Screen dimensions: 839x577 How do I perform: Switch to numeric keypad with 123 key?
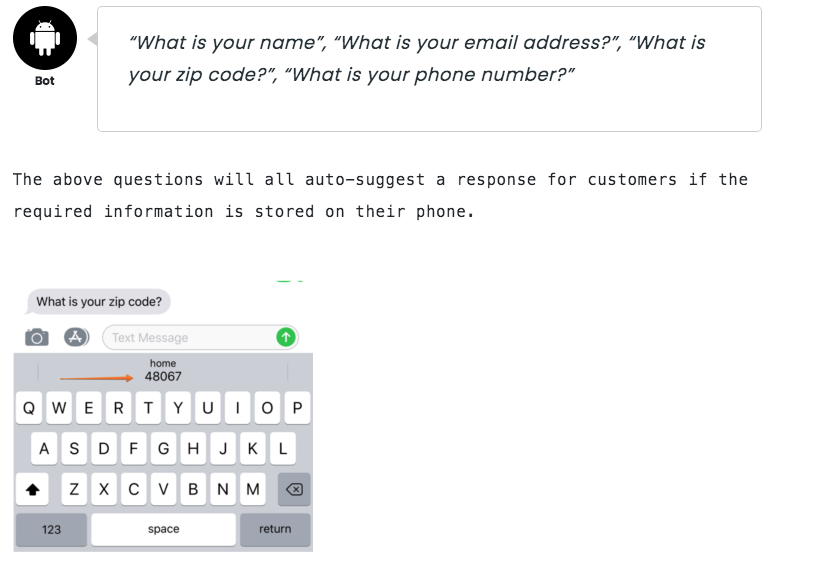(x=50, y=529)
